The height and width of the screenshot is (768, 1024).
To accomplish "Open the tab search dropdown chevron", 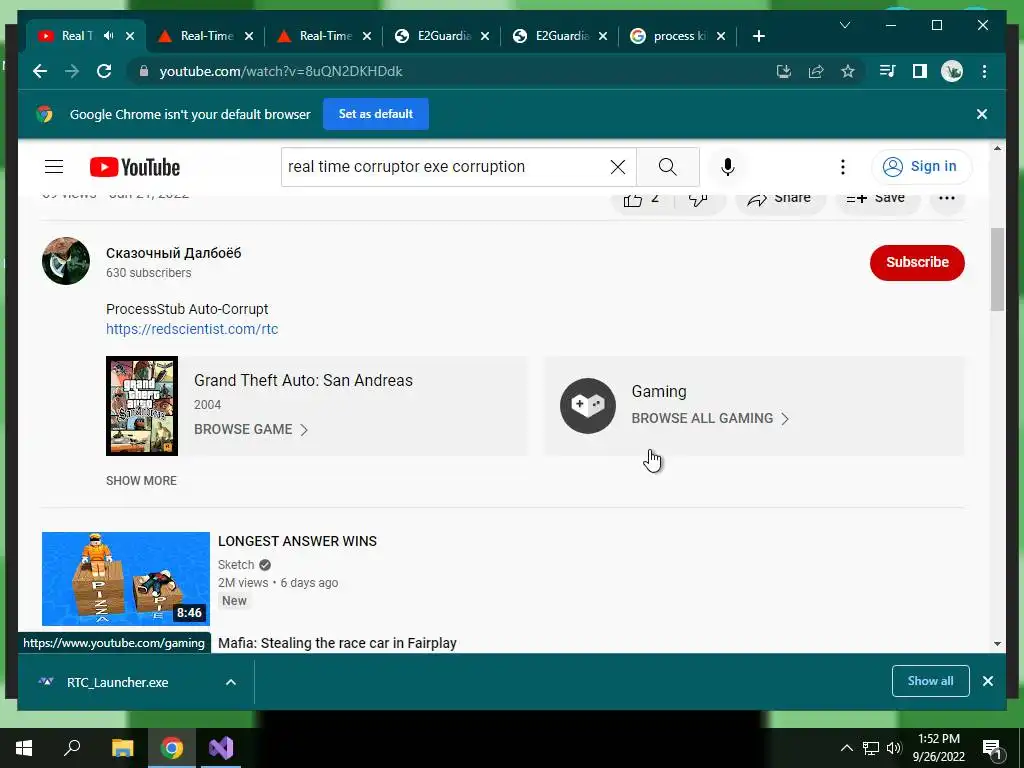I will pyautogui.click(x=844, y=25).
